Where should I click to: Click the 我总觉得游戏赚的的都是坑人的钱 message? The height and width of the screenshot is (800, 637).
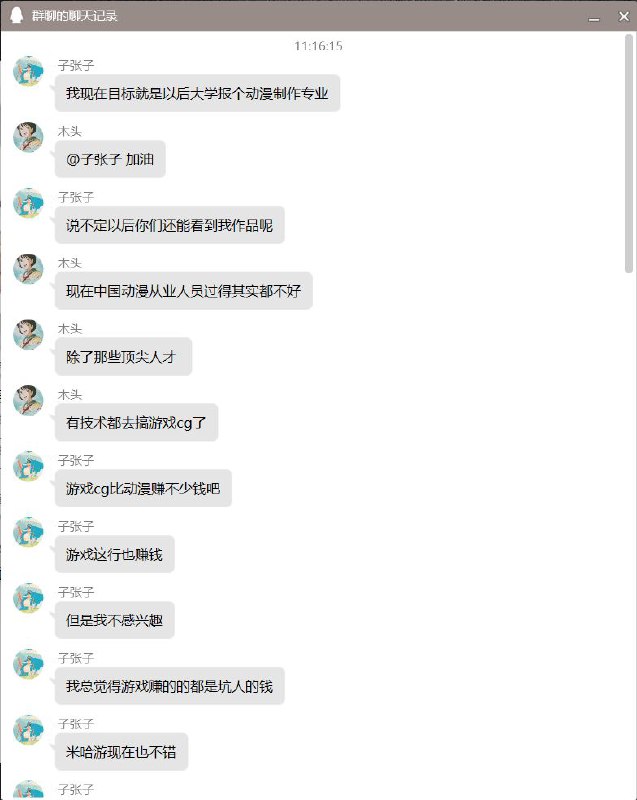point(169,687)
